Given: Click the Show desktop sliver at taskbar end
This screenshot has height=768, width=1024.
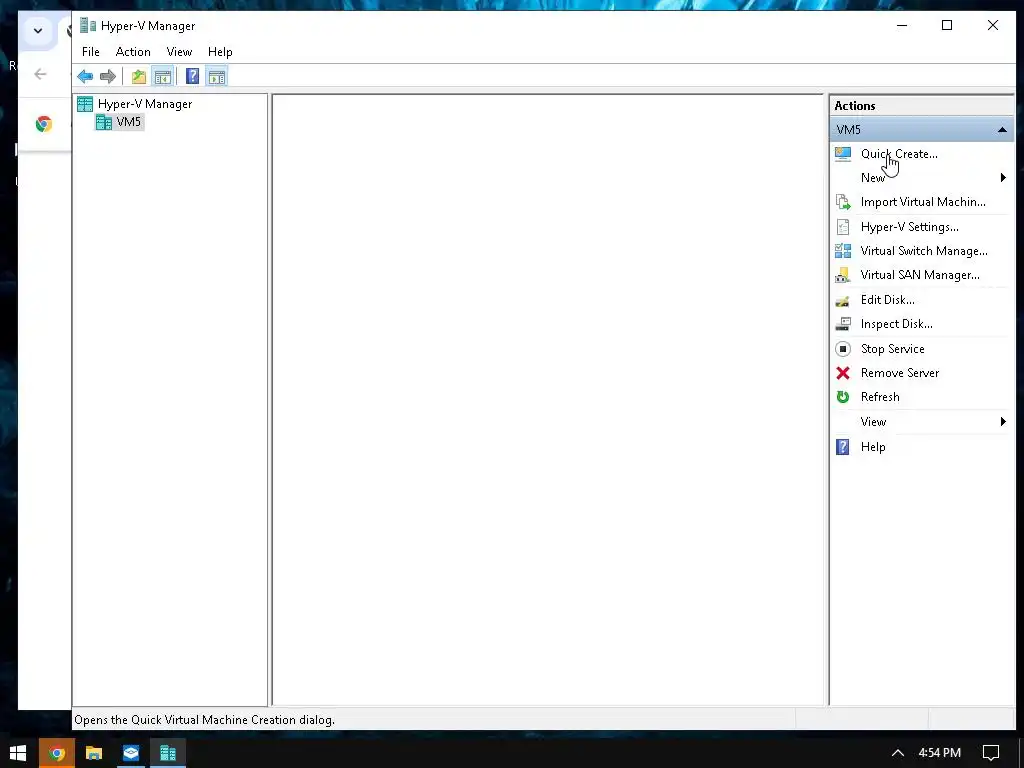Looking at the screenshot, I should [1021, 753].
